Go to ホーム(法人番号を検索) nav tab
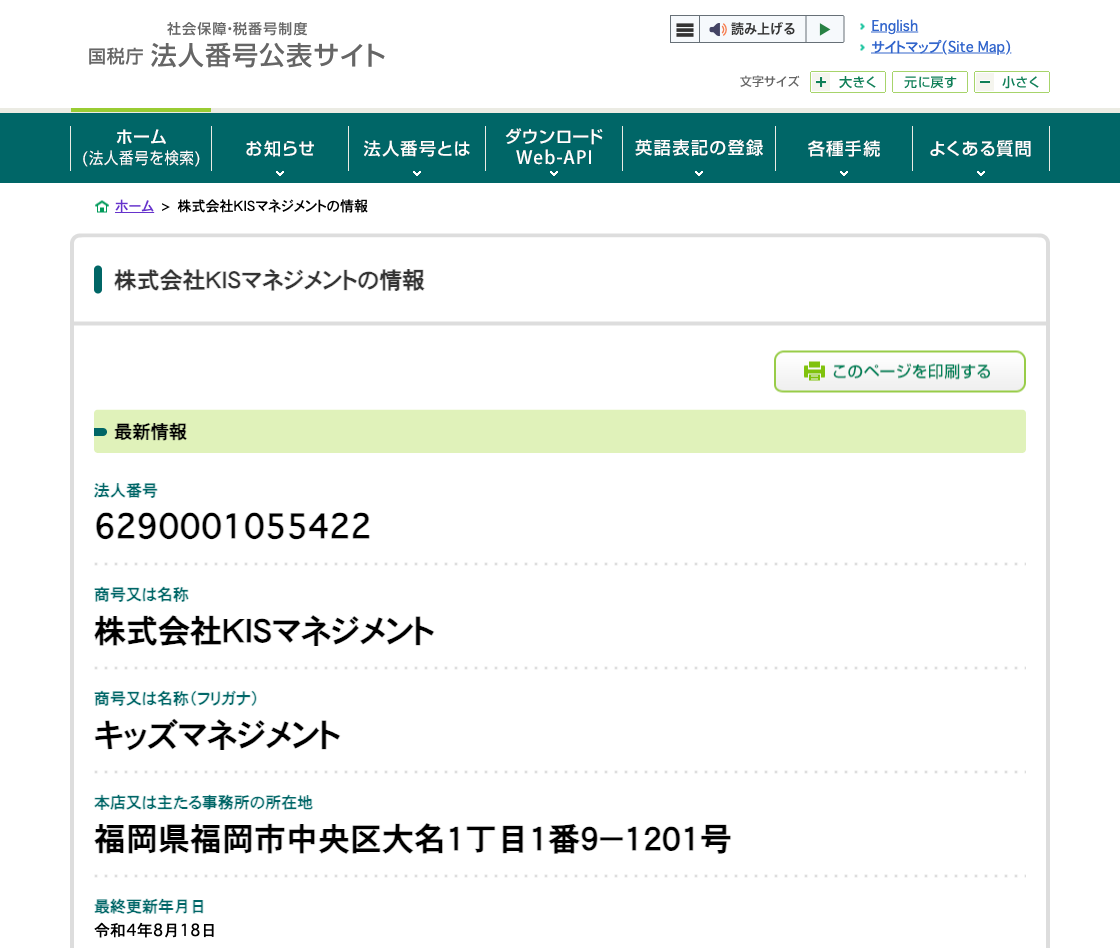This screenshot has height=948, width=1120. (141, 148)
